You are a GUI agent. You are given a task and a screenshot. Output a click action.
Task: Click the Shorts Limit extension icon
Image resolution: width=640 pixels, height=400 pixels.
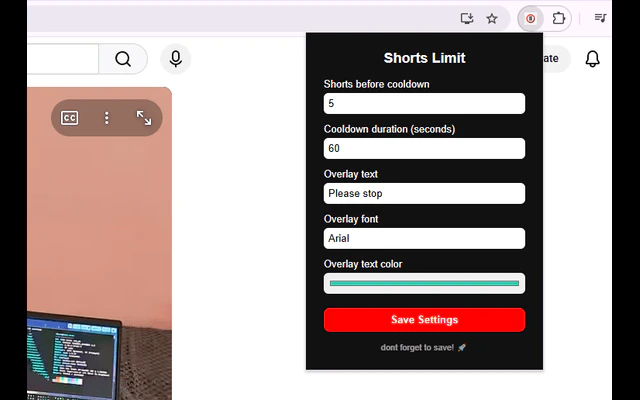[530, 18]
